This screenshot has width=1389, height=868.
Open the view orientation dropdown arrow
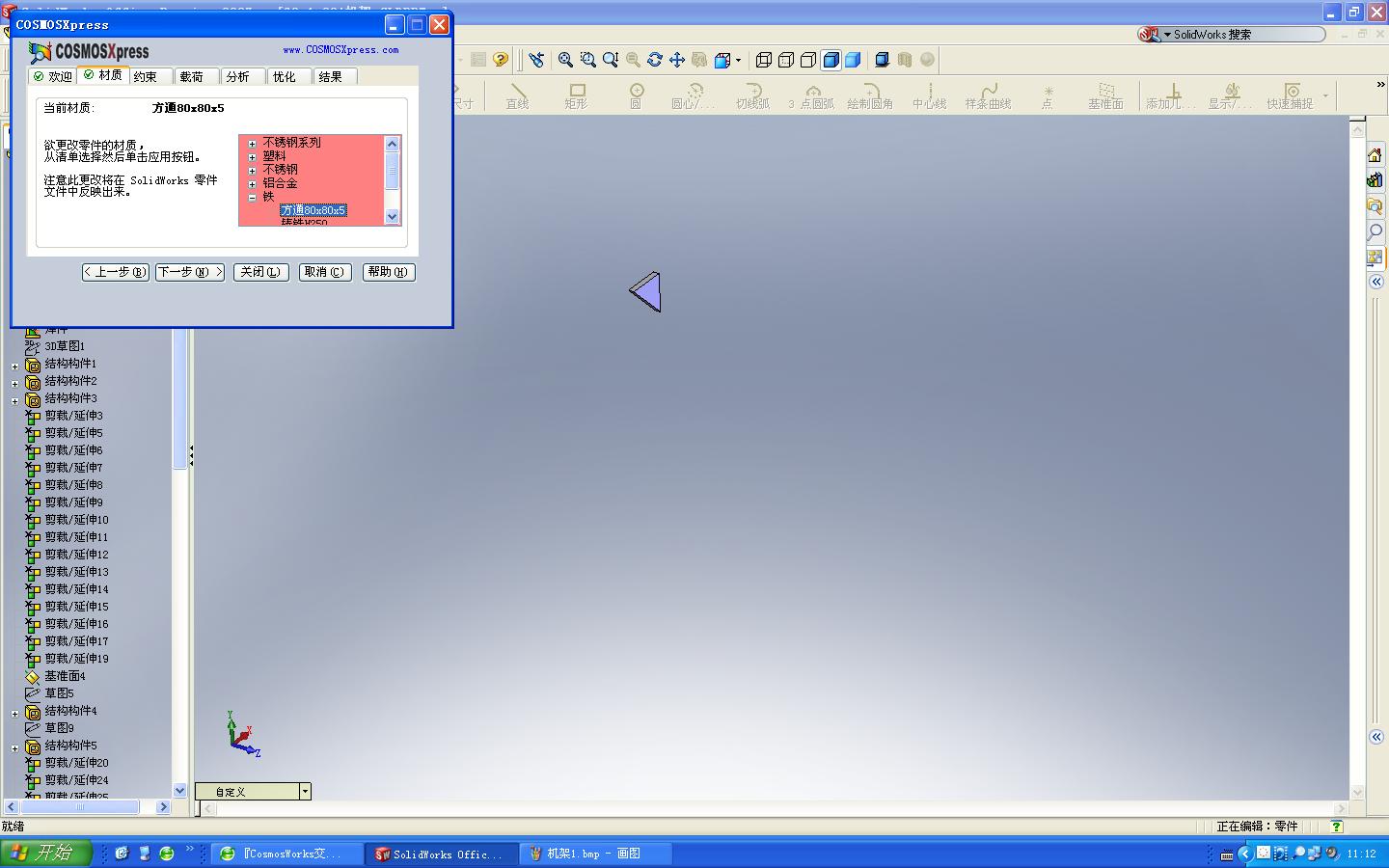click(x=739, y=60)
